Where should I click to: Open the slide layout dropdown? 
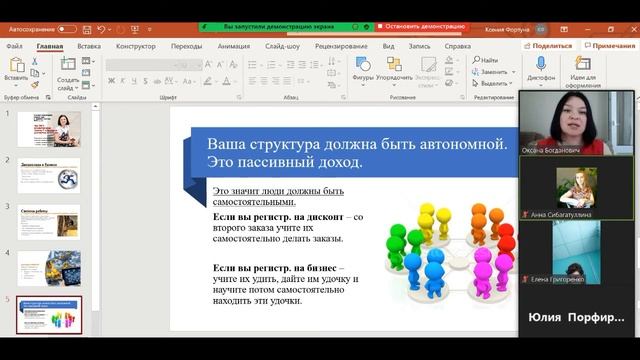[x=88, y=61]
